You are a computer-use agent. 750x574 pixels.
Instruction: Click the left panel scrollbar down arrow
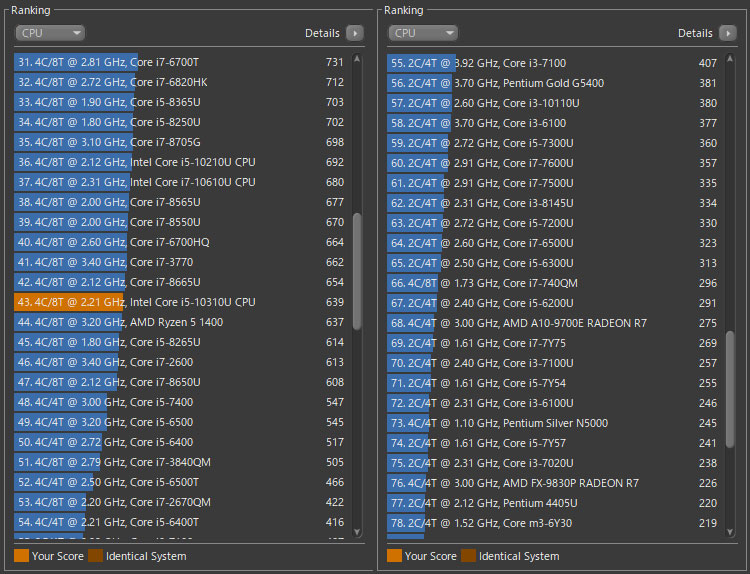[357, 533]
